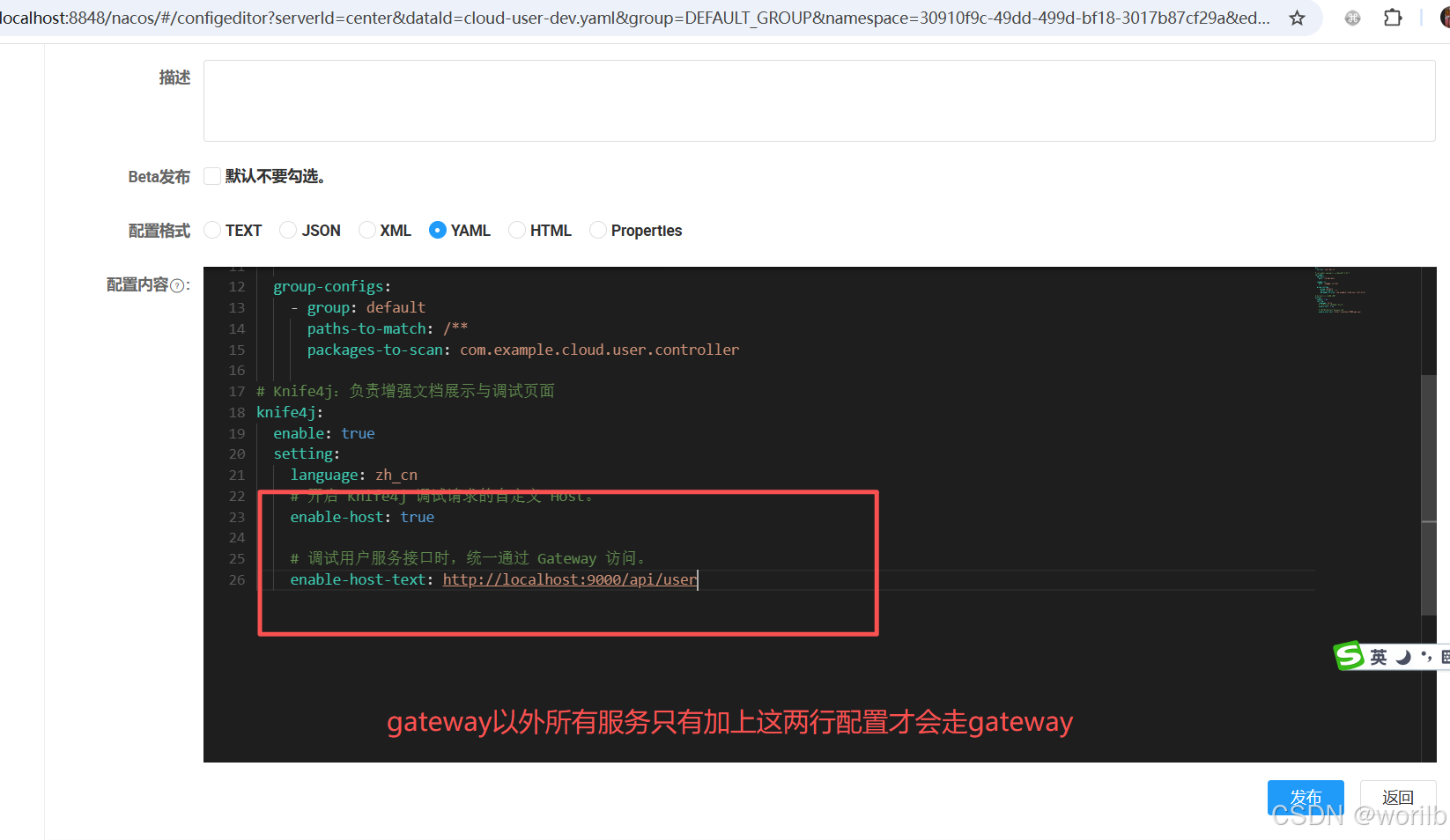Click the '# Knife4j' comment line 17
Image resolution: width=1450 pixels, height=840 pixels.
(405, 391)
